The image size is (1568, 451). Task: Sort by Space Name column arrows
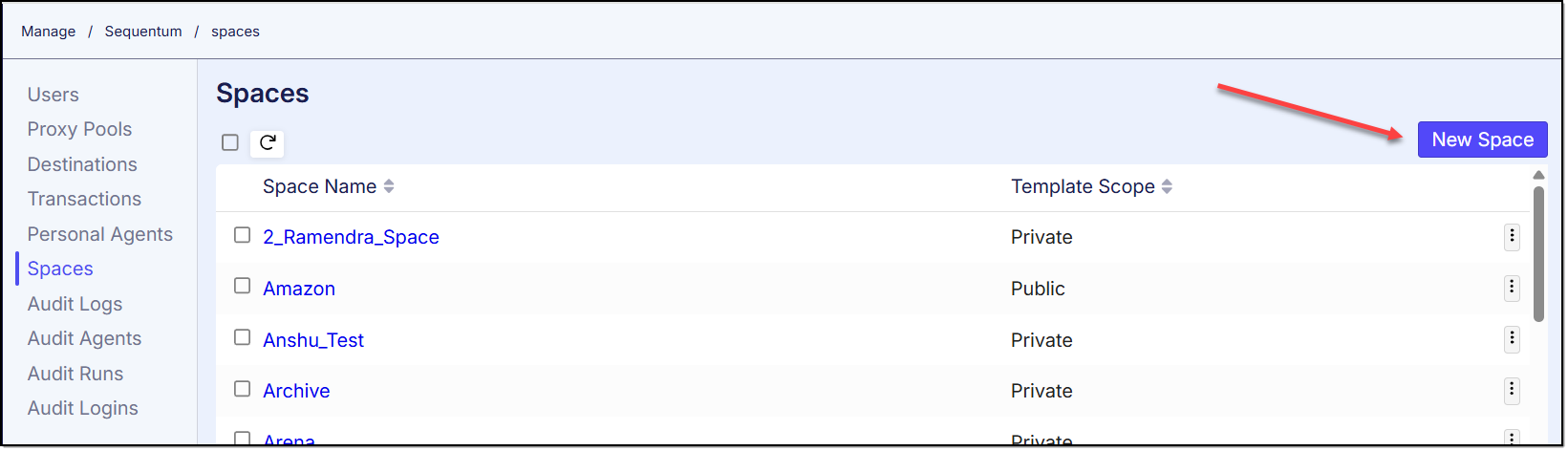[x=389, y=187]
